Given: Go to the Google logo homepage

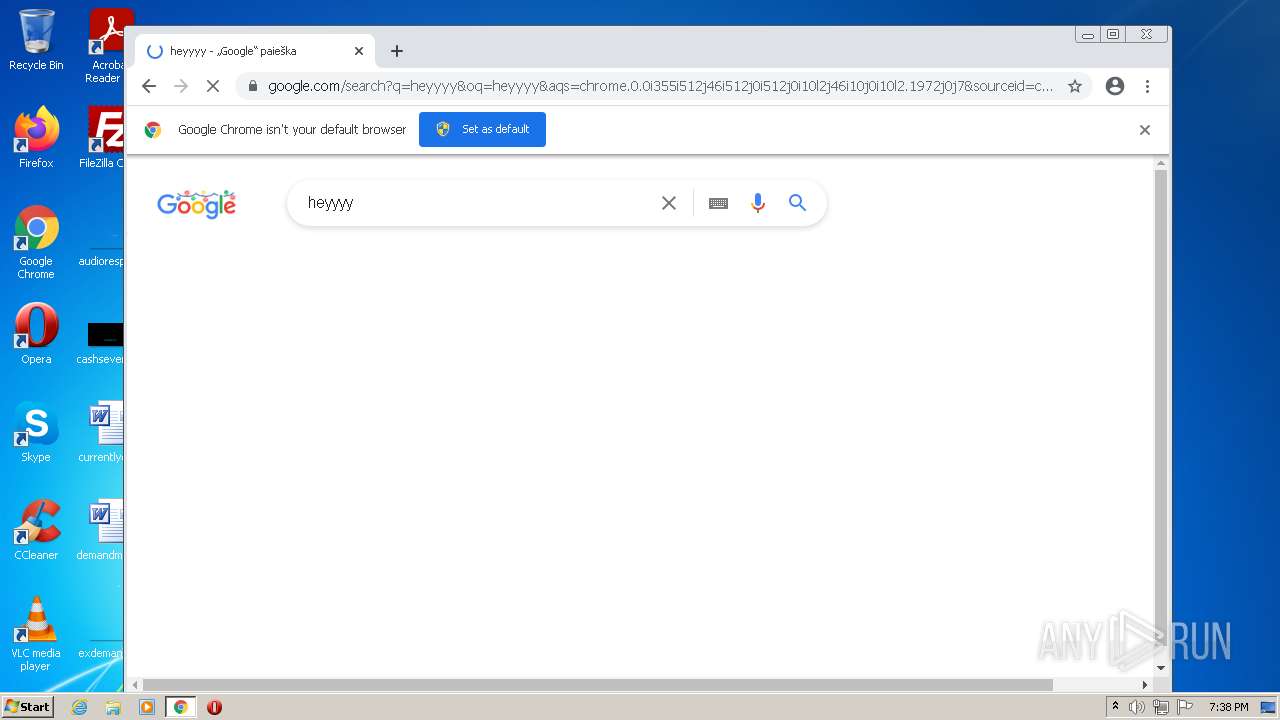Looking at the screenshot, I should [197, 204].
